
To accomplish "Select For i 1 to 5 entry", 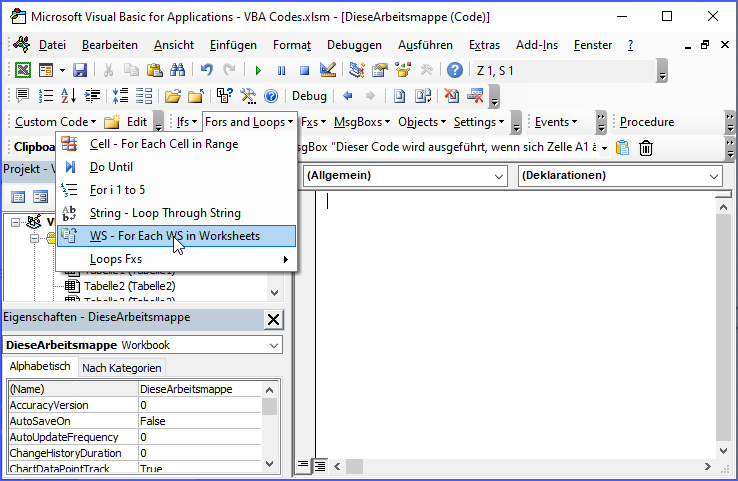I will click(x=176, y=190).
